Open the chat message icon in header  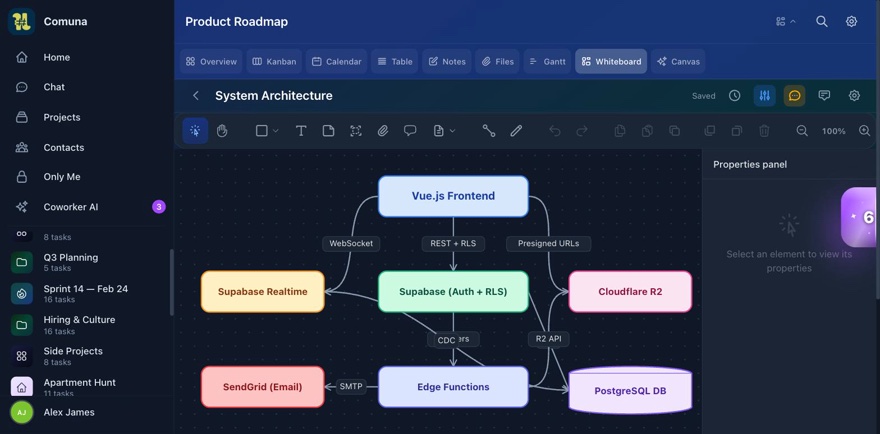pyautogui.click(x=824, y=95)
